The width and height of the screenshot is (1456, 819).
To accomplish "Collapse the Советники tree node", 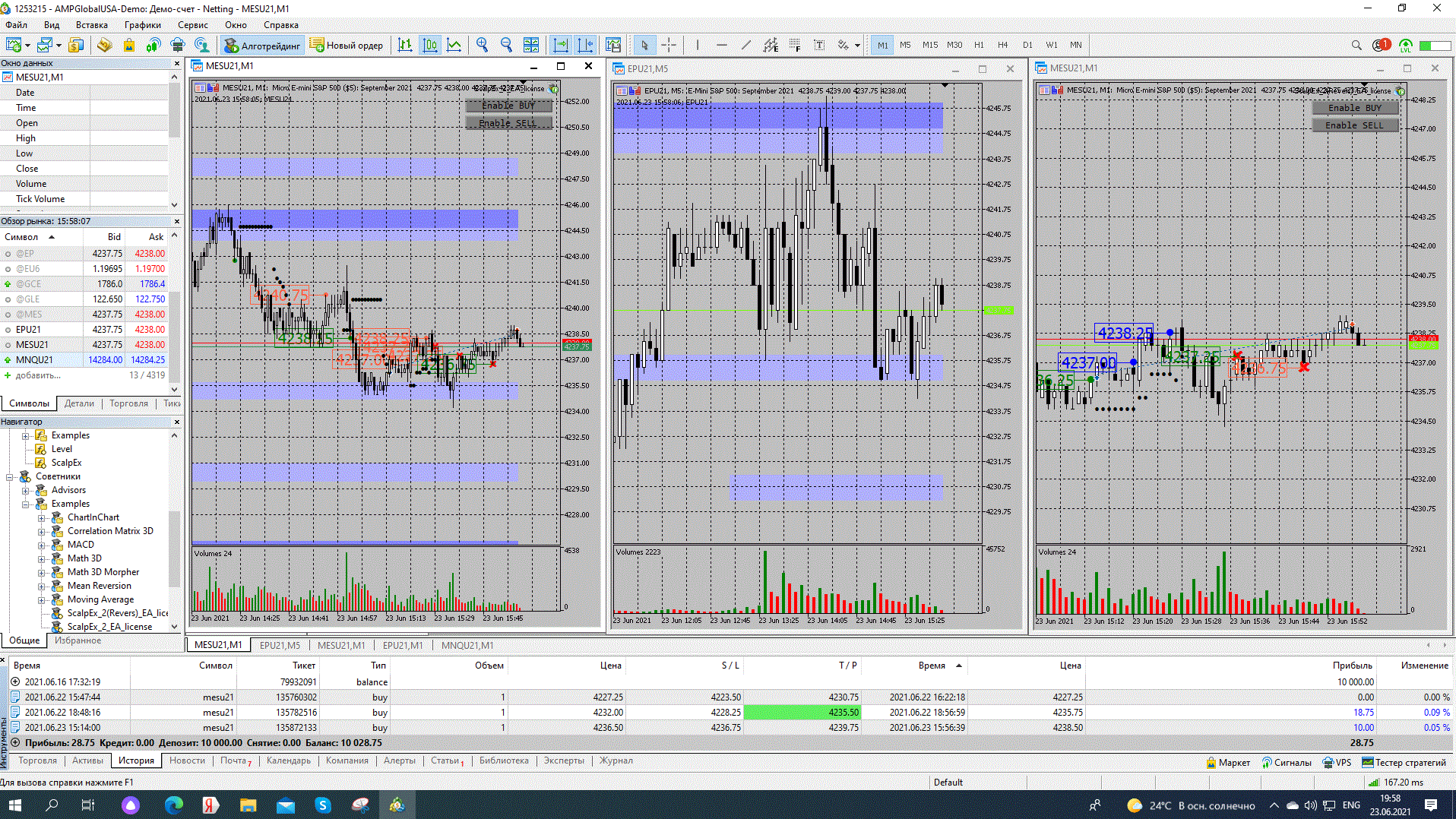I will point(10,477).
